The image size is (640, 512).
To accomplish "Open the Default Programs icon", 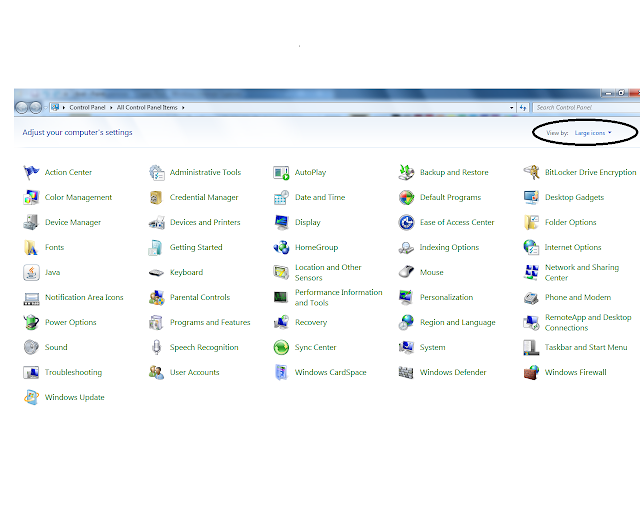I will click(x=406, y=198).
